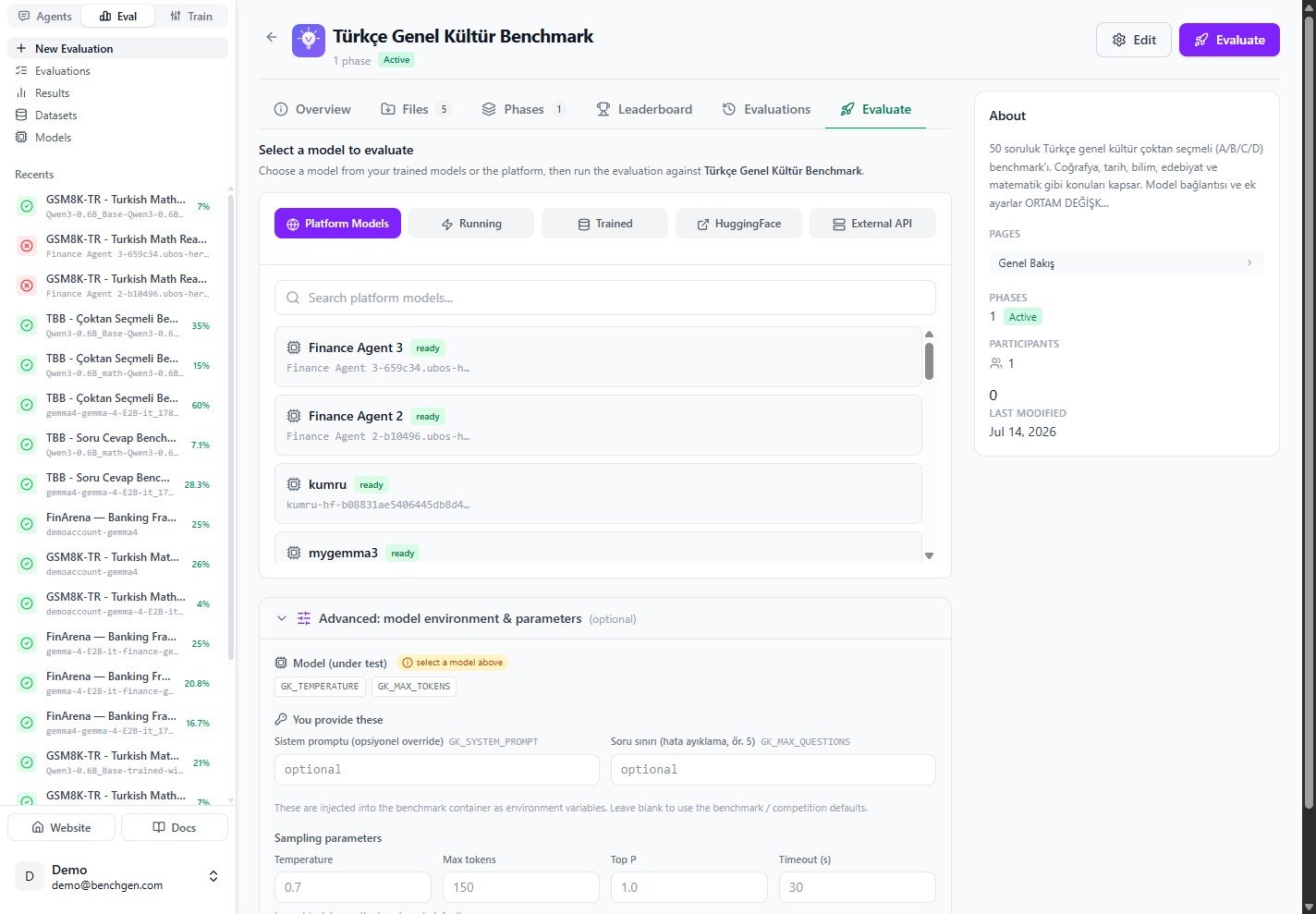Choose the External API model source
This screenshot has width=1316, height=914.
click(x=872, y=224)
